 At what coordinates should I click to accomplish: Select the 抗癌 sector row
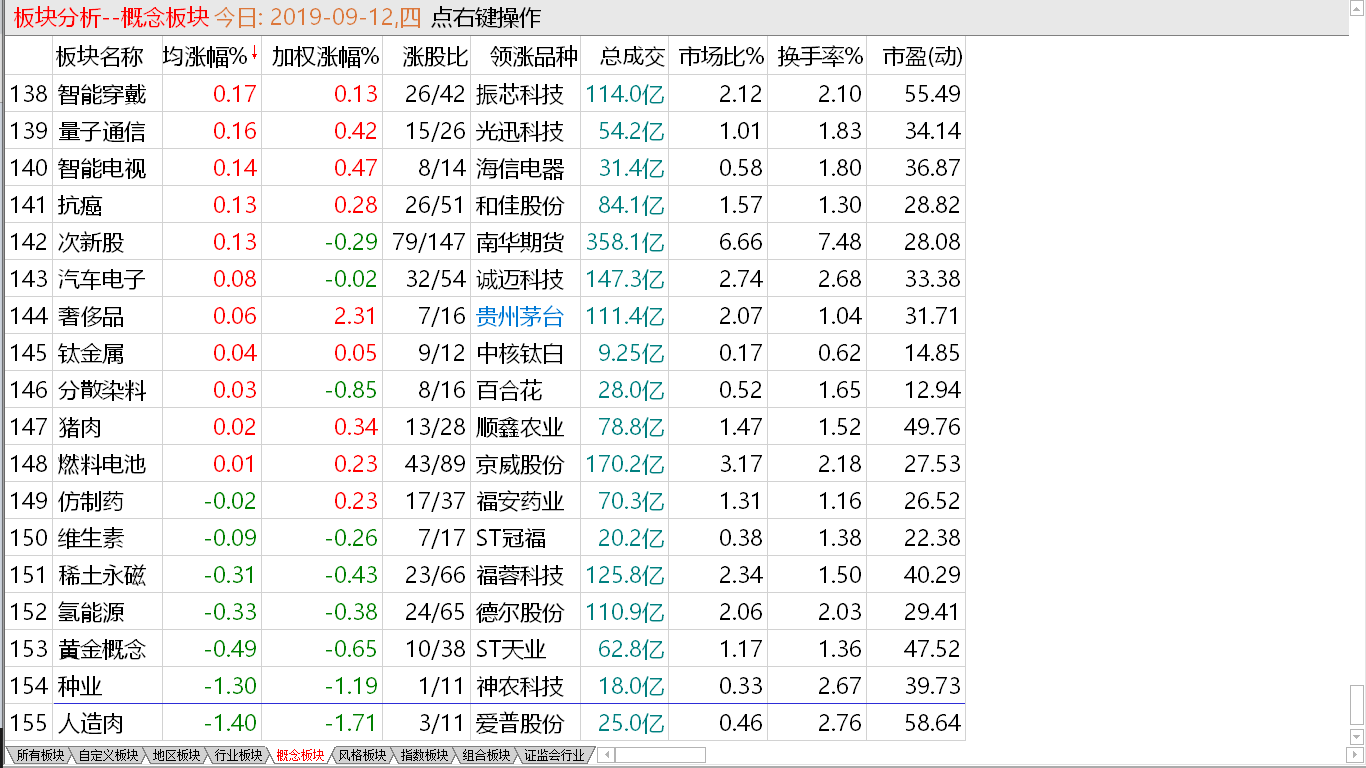coord(485,205)
